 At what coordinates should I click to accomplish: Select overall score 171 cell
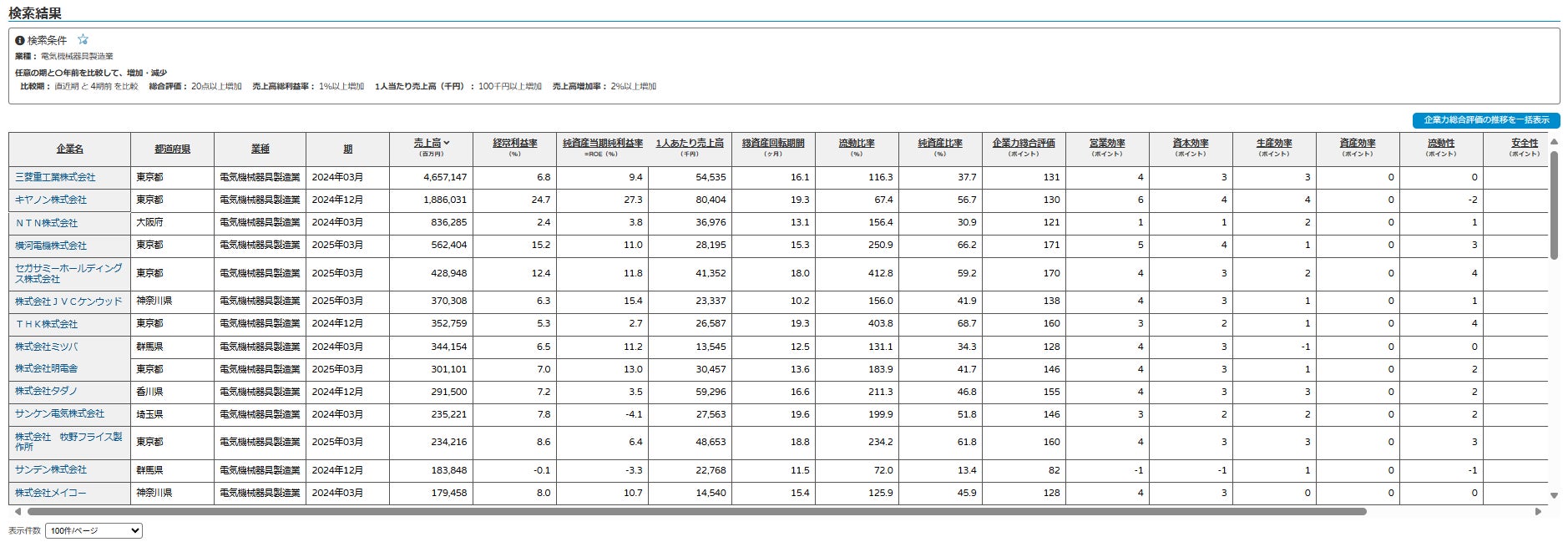coord(1024,245)
